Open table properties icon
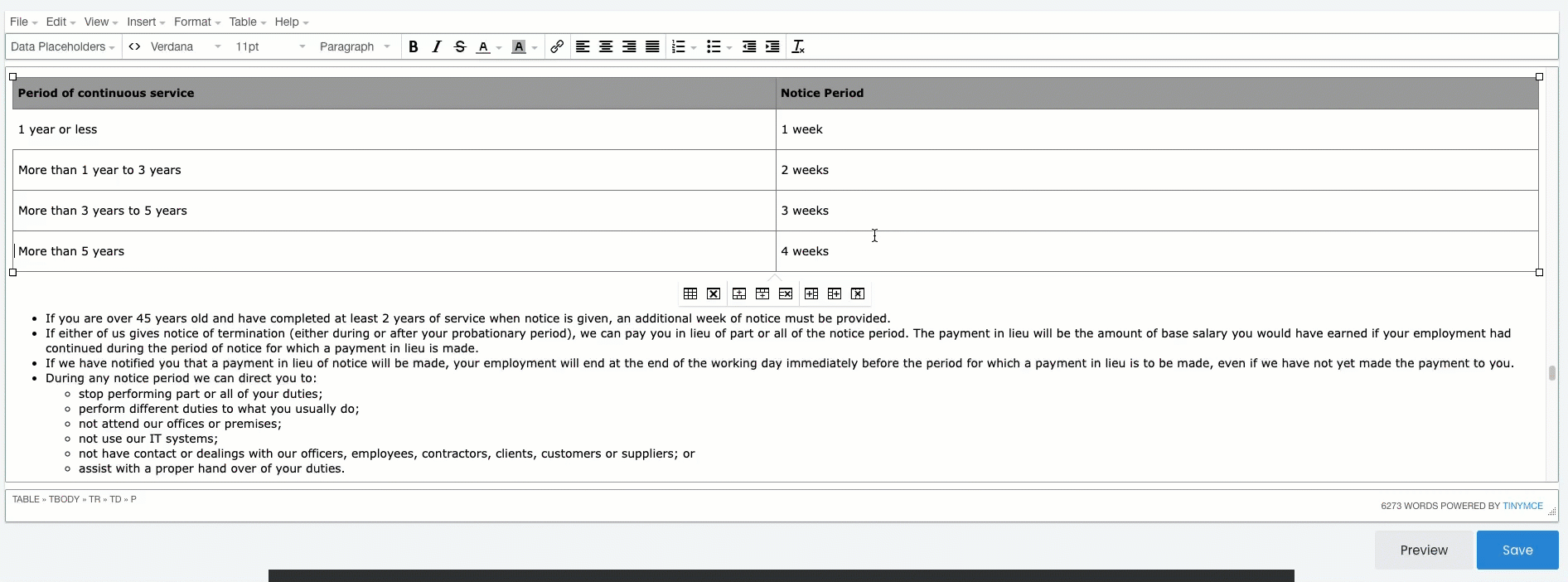This screenshot has height=582, width=1568. (690, 293)
